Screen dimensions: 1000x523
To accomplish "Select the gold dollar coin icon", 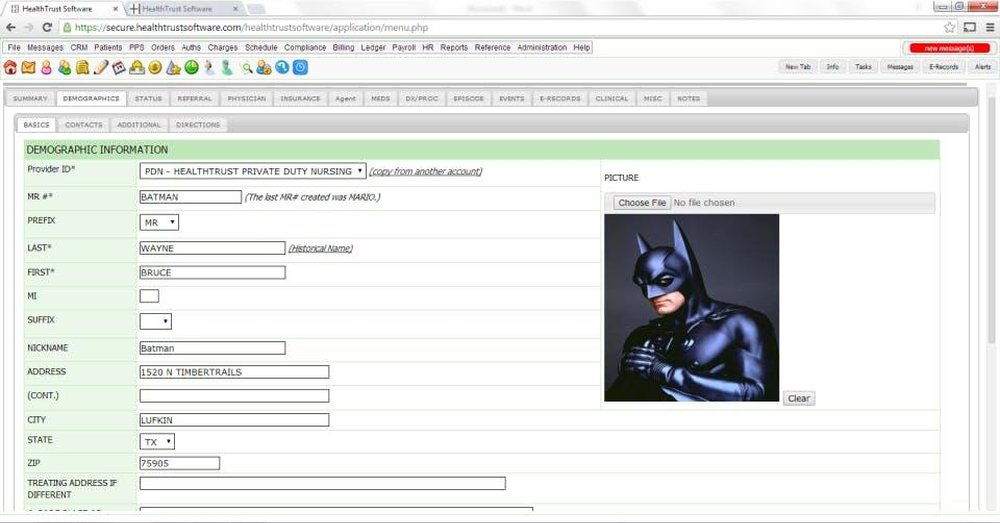I will pos(155,68).
